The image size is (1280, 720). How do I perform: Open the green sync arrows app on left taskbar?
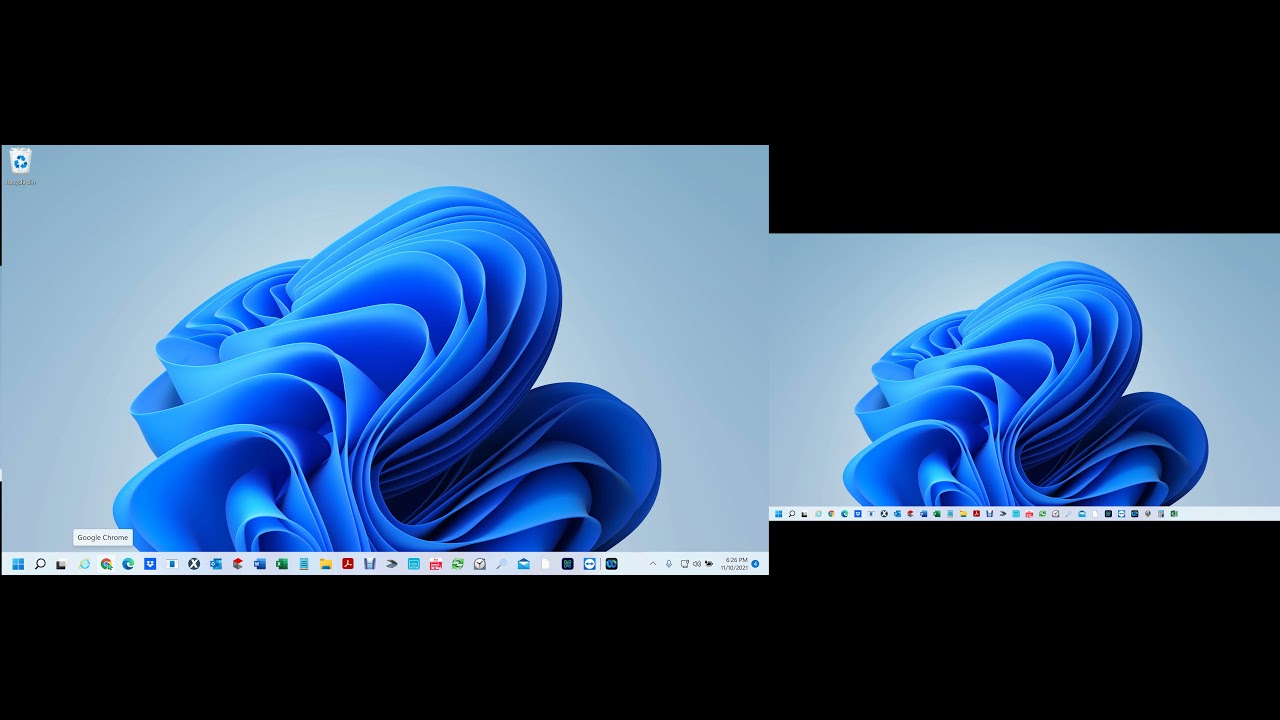click(458, 564)
